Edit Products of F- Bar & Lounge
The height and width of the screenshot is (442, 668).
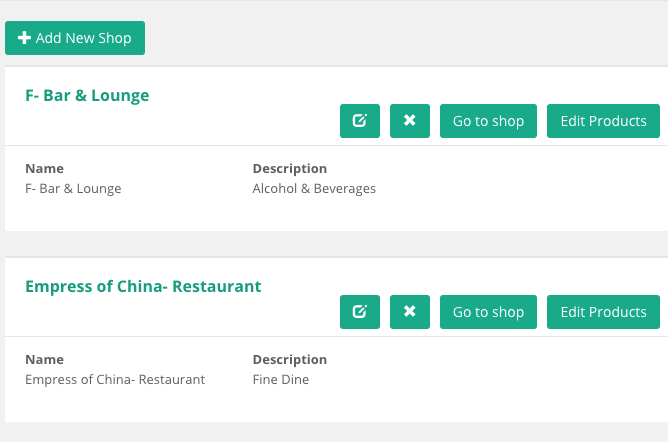[603, 121]
